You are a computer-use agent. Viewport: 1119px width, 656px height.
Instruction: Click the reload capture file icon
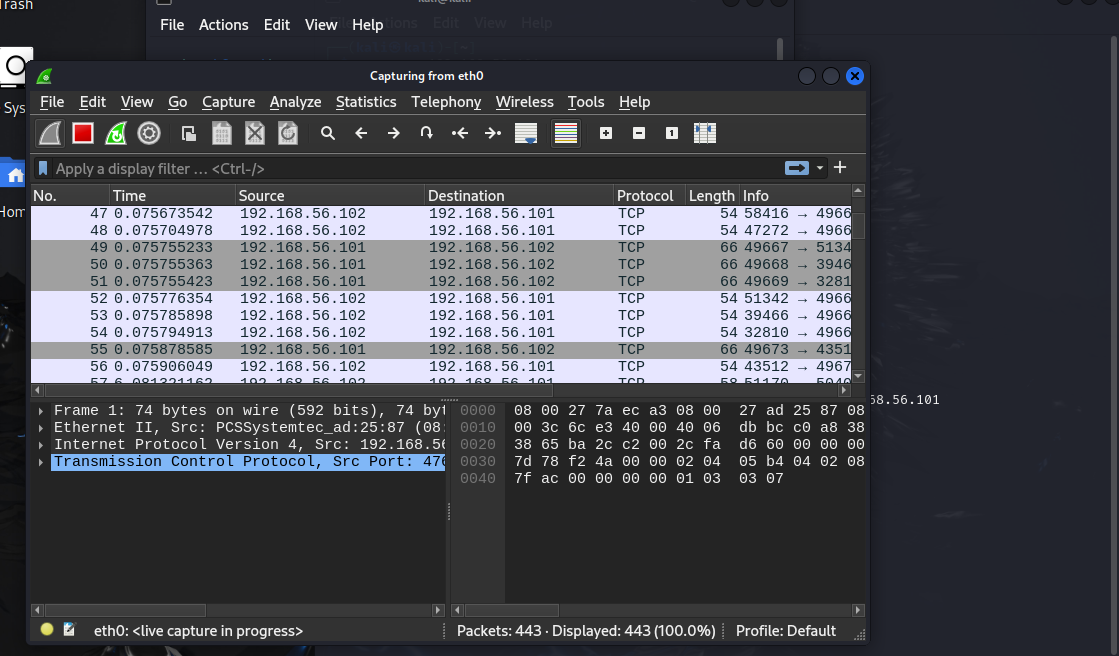coord(288,133)
